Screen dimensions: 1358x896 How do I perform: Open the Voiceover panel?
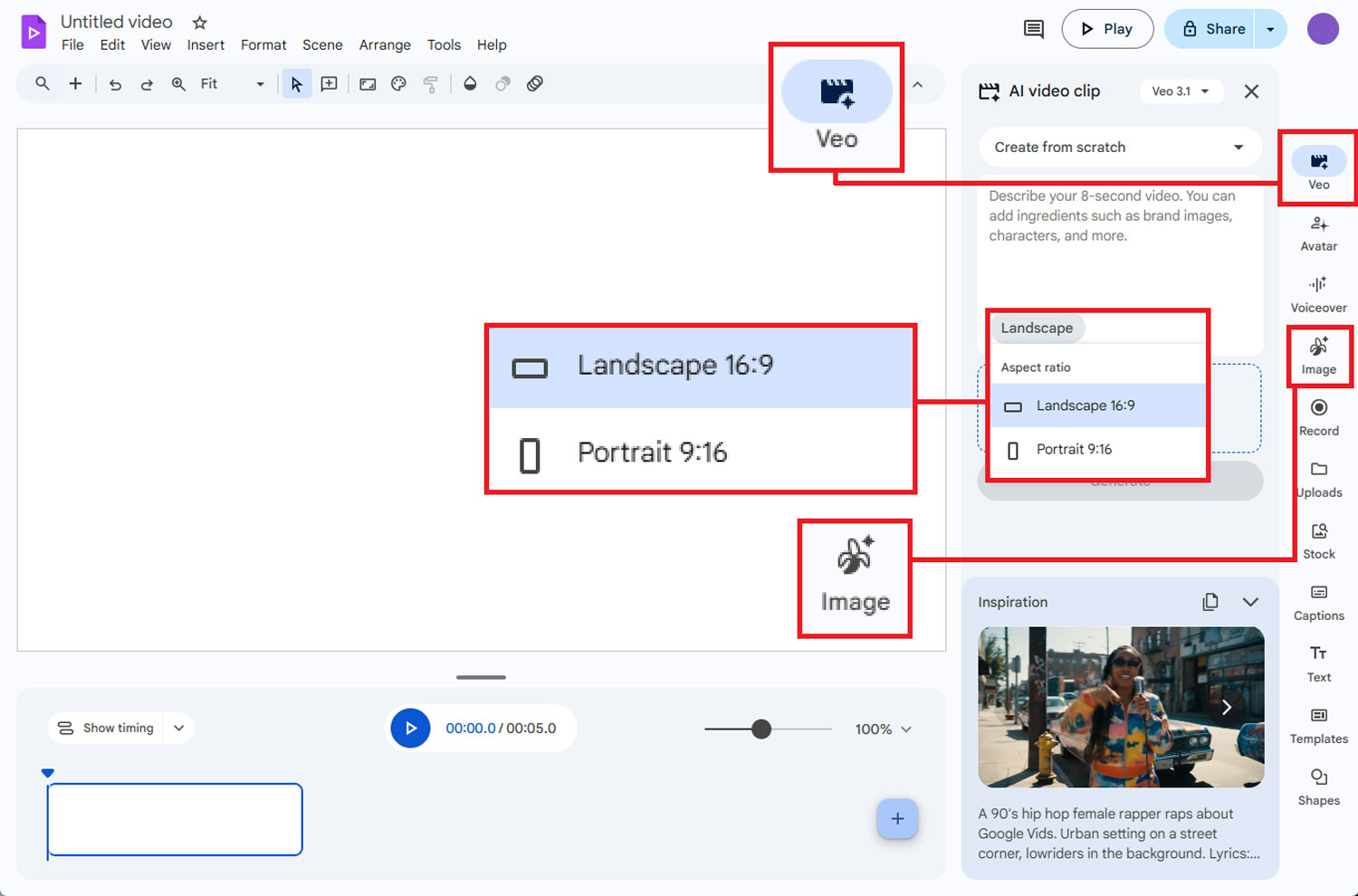click(x=1318, y=292)
